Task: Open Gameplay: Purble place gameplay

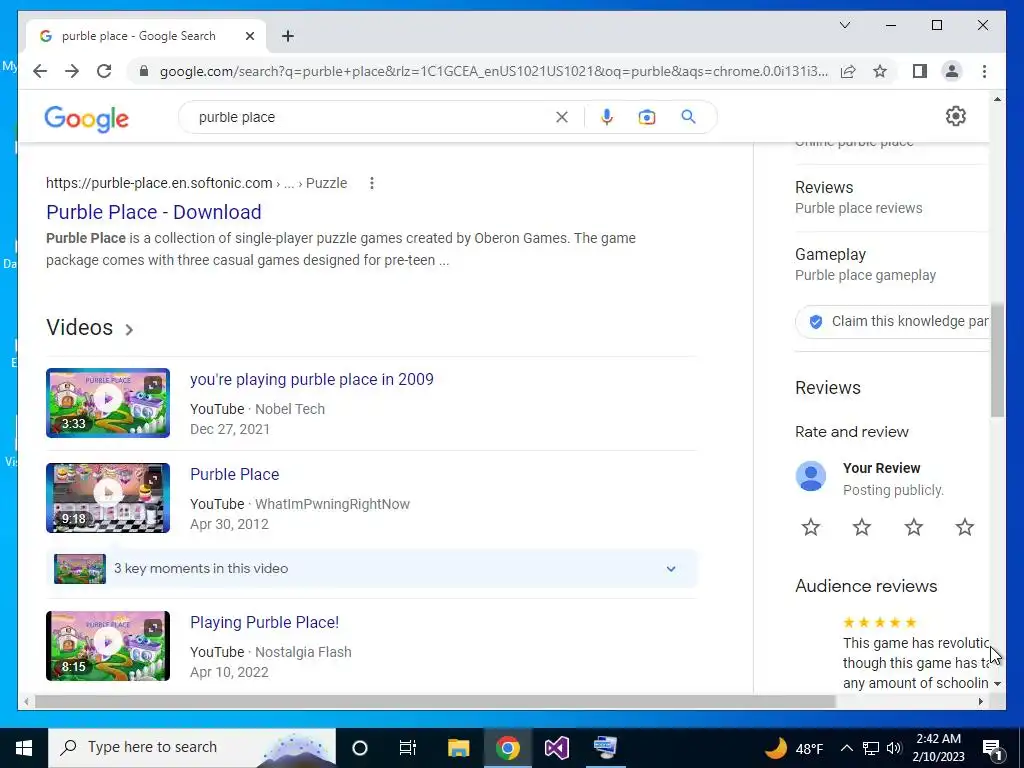Action: coord(865,264)
